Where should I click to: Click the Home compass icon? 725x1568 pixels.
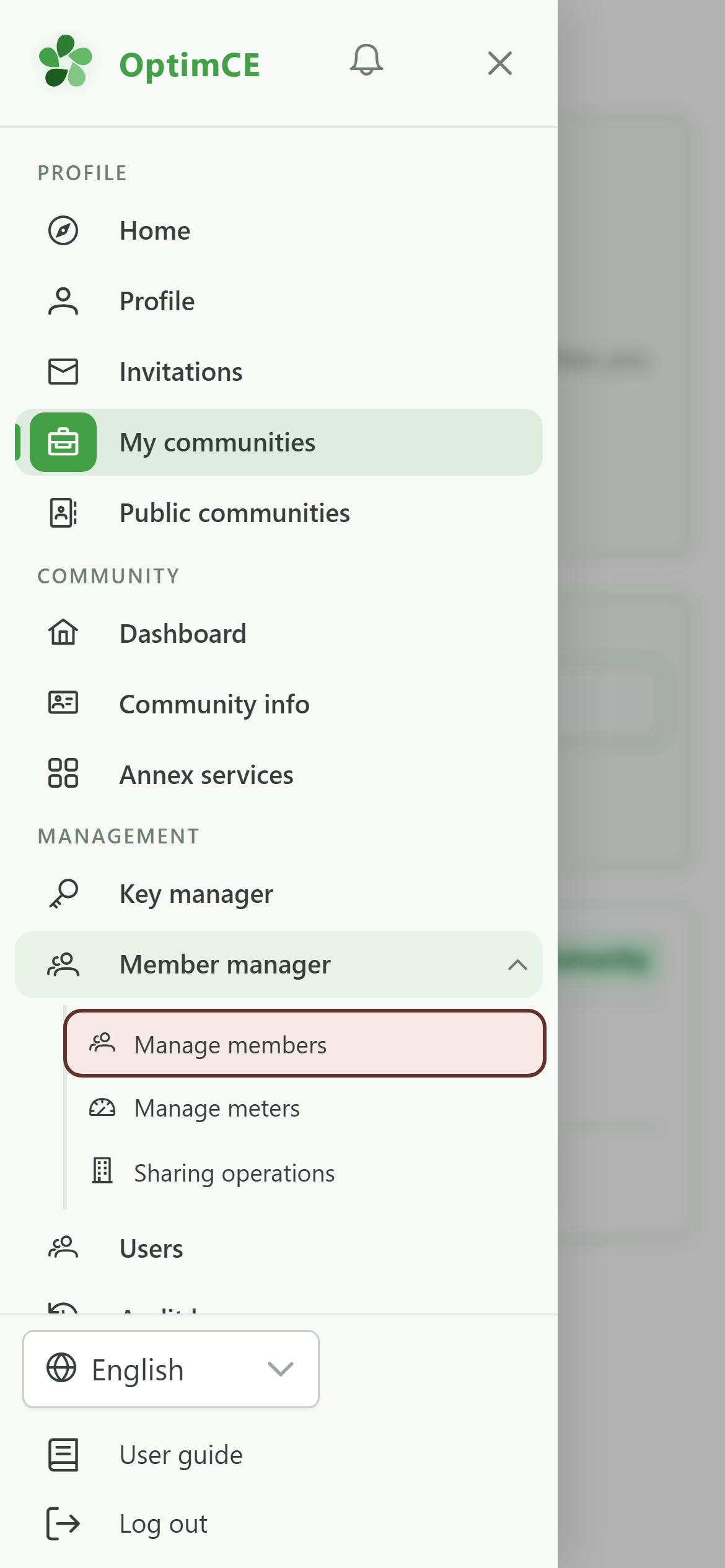click(63, 230)
